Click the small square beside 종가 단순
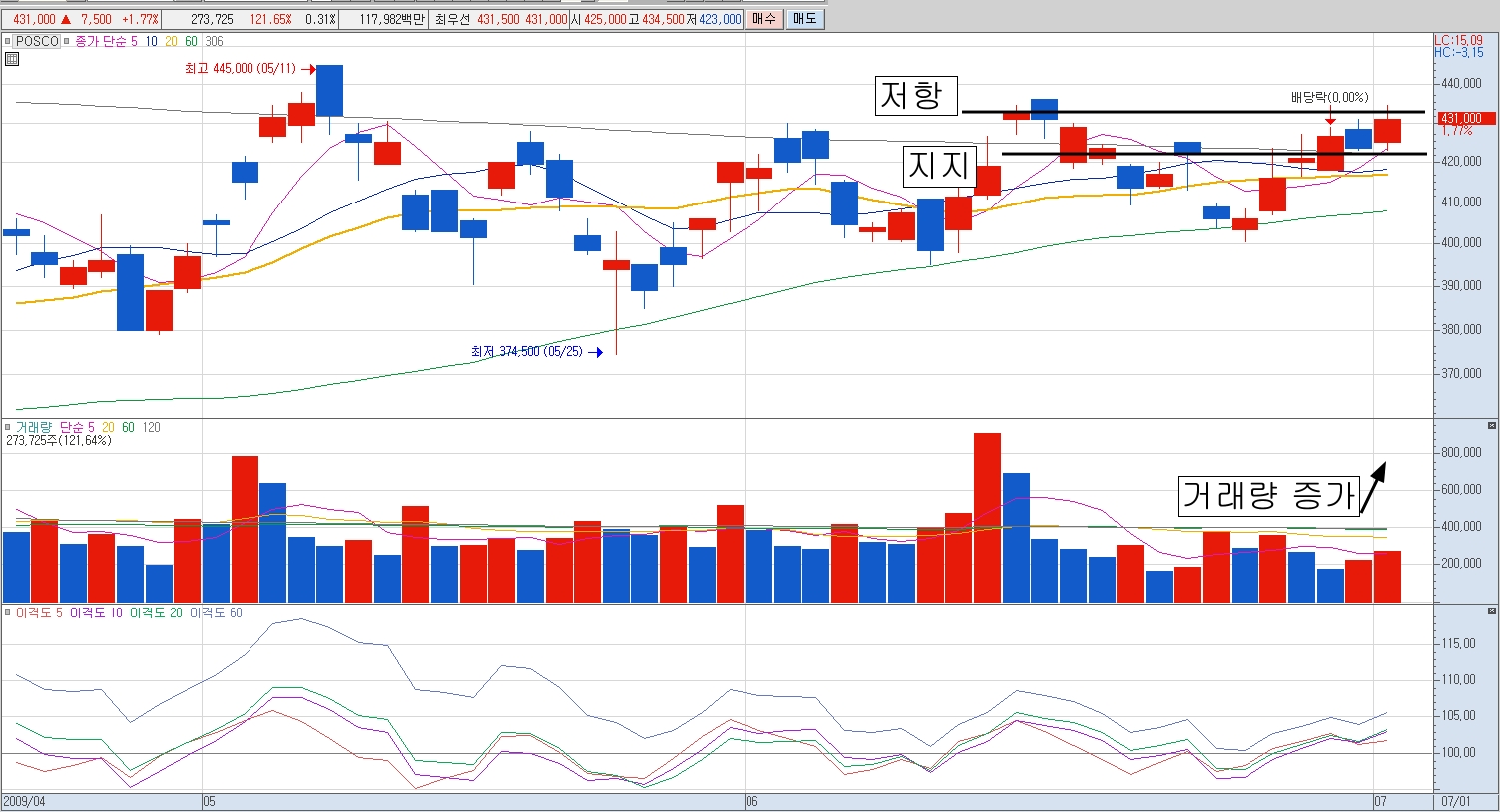The height and width of the screenshot is (812, 1500). click(x=68, y=42)
